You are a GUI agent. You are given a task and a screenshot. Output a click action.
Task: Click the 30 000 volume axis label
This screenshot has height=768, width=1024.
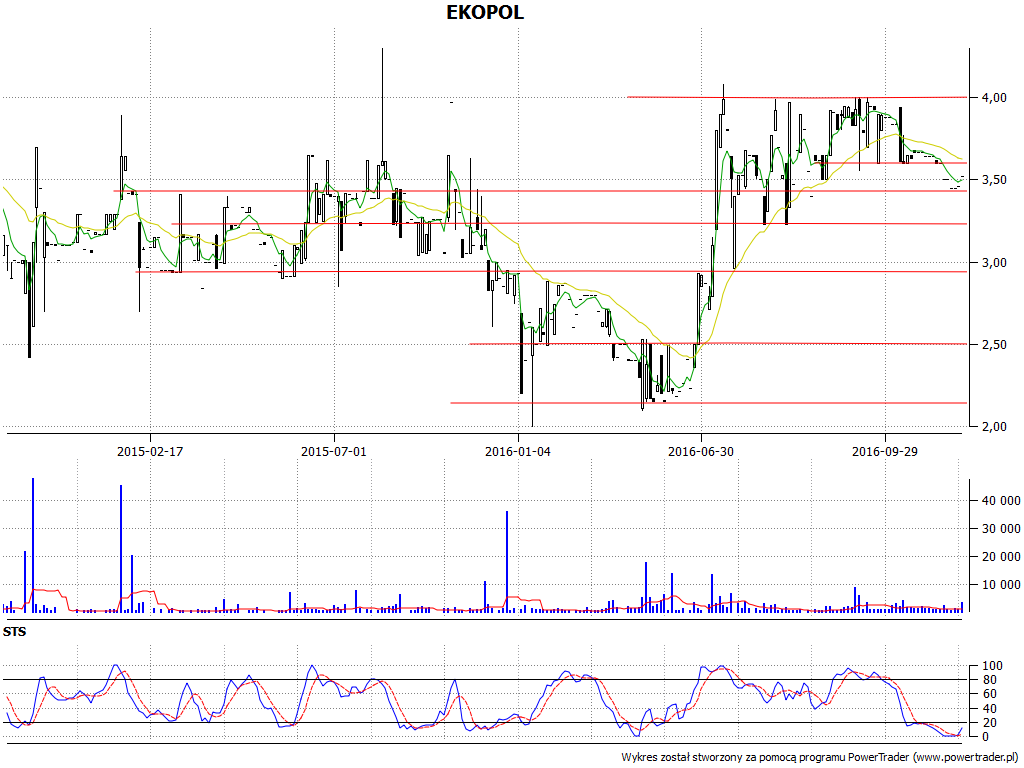point(1000,529)
